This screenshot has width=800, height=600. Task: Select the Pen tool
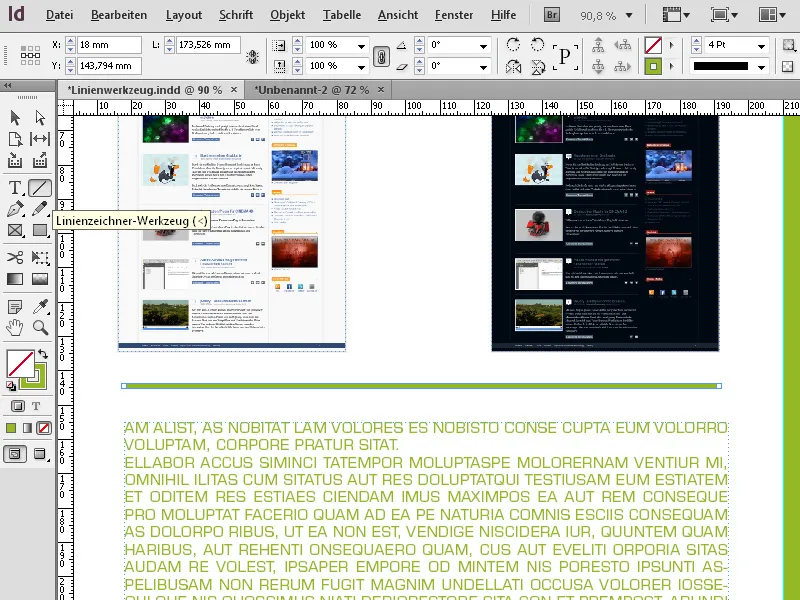(15, 209)
